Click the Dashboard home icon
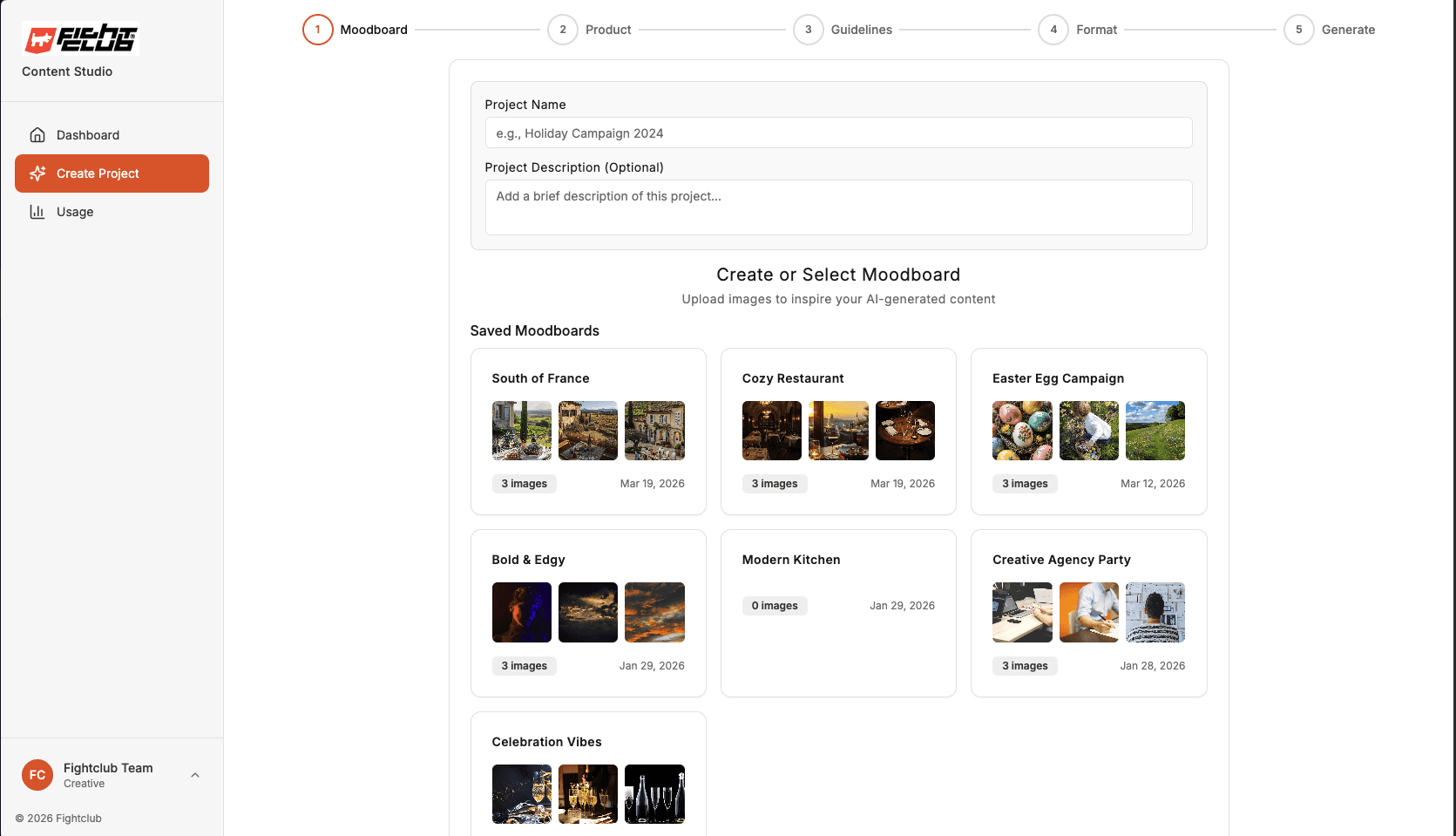The width and height of the screenshot is (1456, 836). tap(37, 135)
